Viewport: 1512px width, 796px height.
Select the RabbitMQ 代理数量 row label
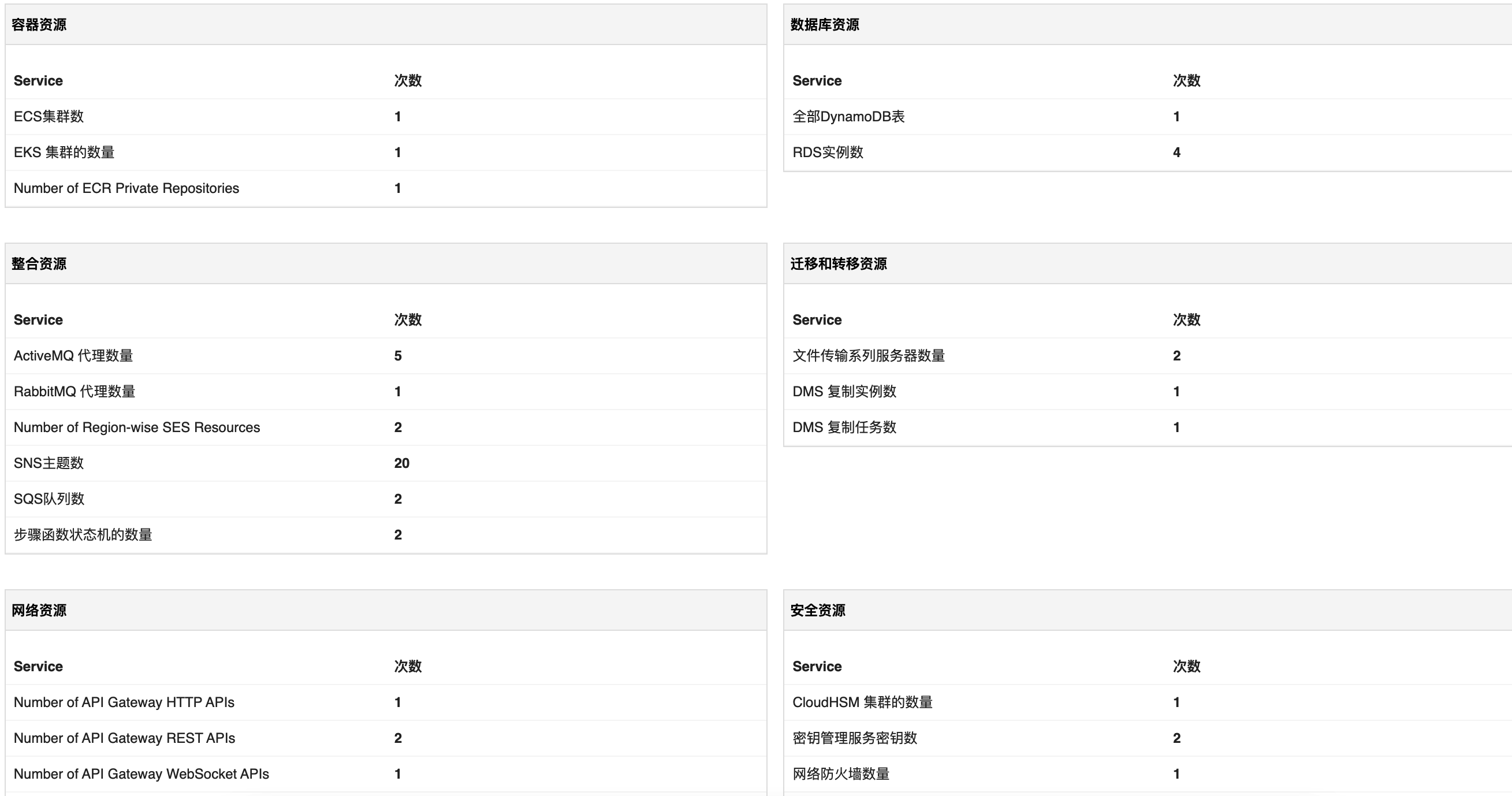[x=75, y=391]
